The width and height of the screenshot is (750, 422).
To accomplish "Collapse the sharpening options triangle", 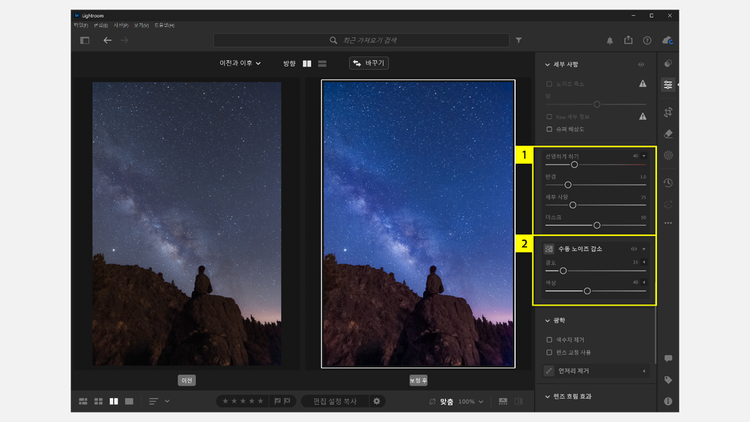I will point(644,156).
